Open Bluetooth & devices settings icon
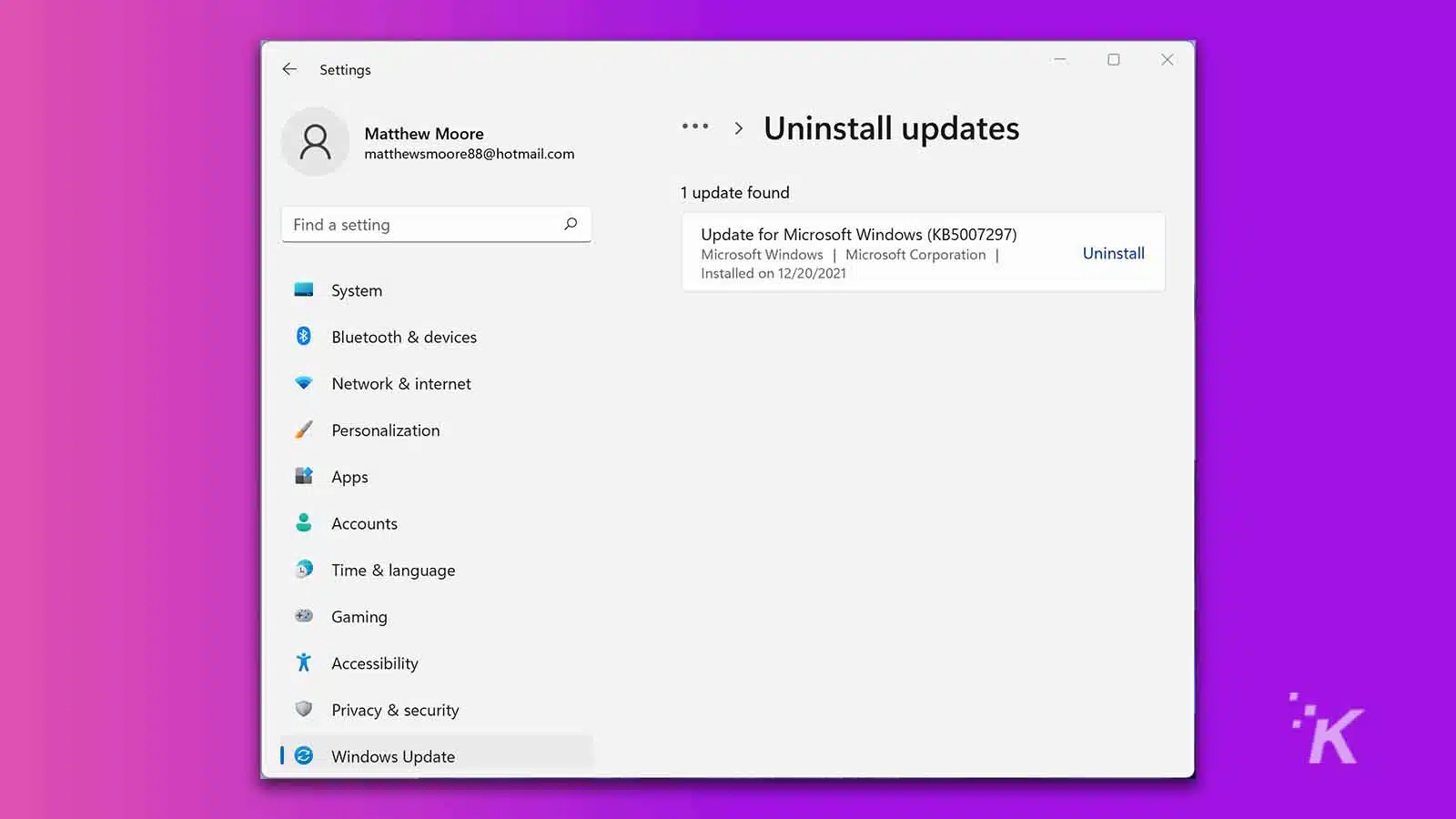1456x819 pixels. (x=304, y=336)
